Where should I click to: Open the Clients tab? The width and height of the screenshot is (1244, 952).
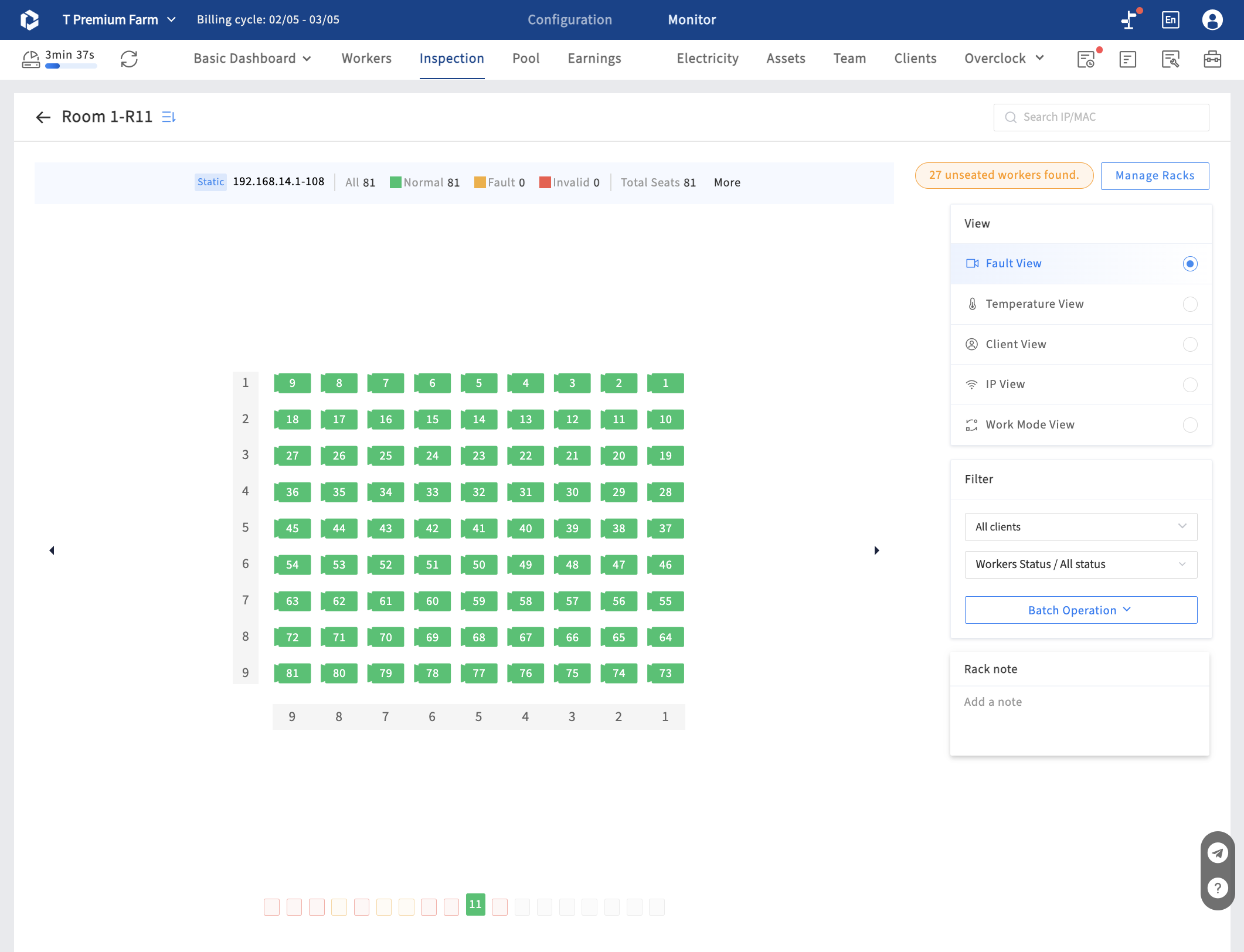click(915, 59)
